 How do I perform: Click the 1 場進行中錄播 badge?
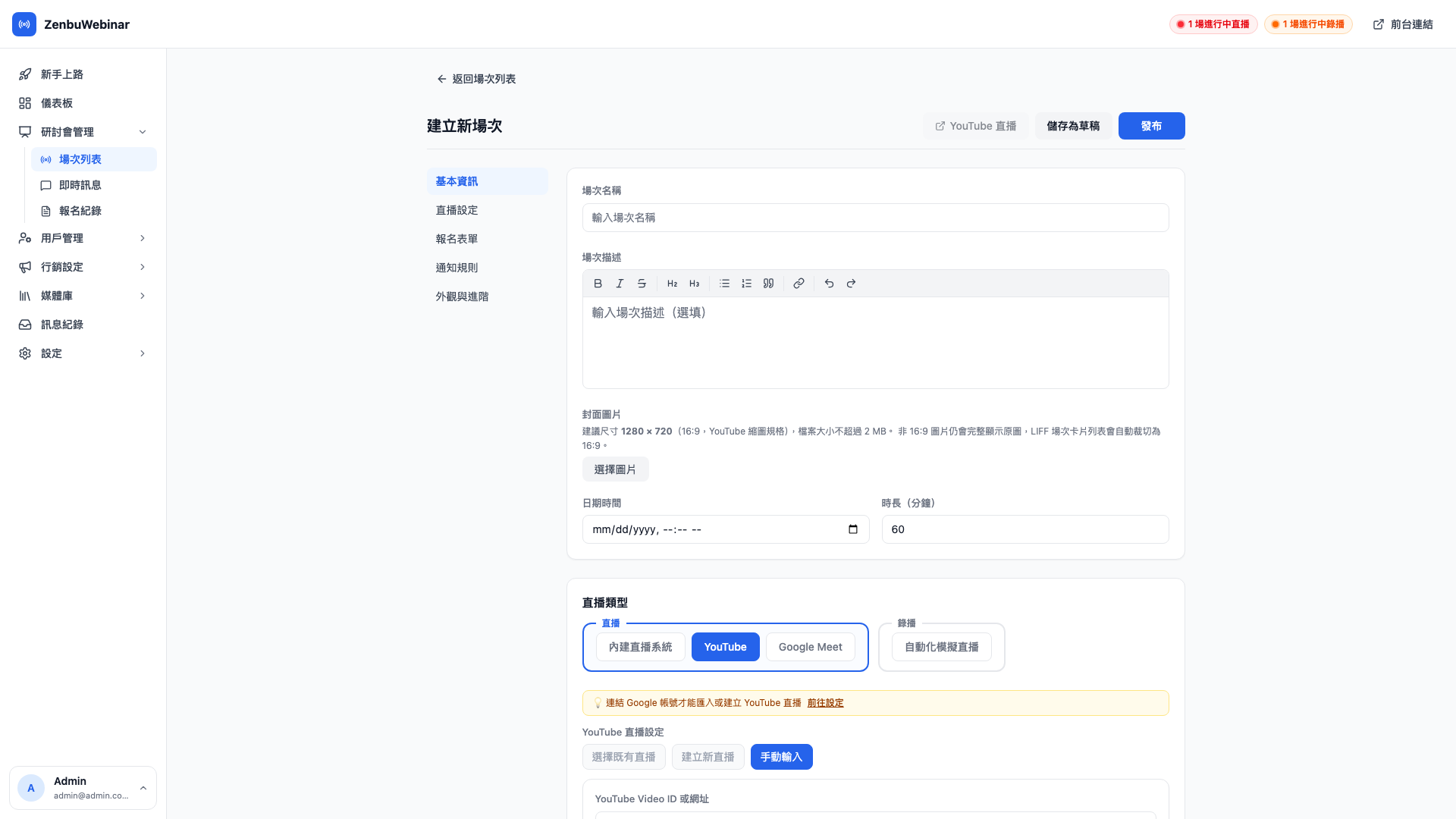tap(1308, 24)
